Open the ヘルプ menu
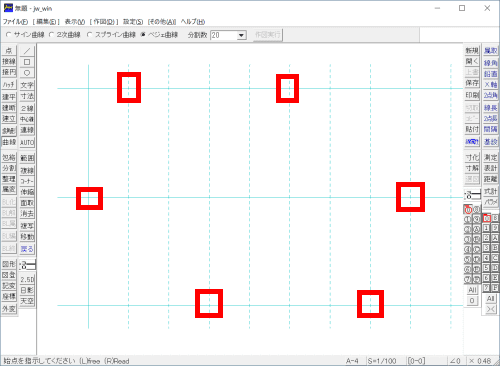 193,22
